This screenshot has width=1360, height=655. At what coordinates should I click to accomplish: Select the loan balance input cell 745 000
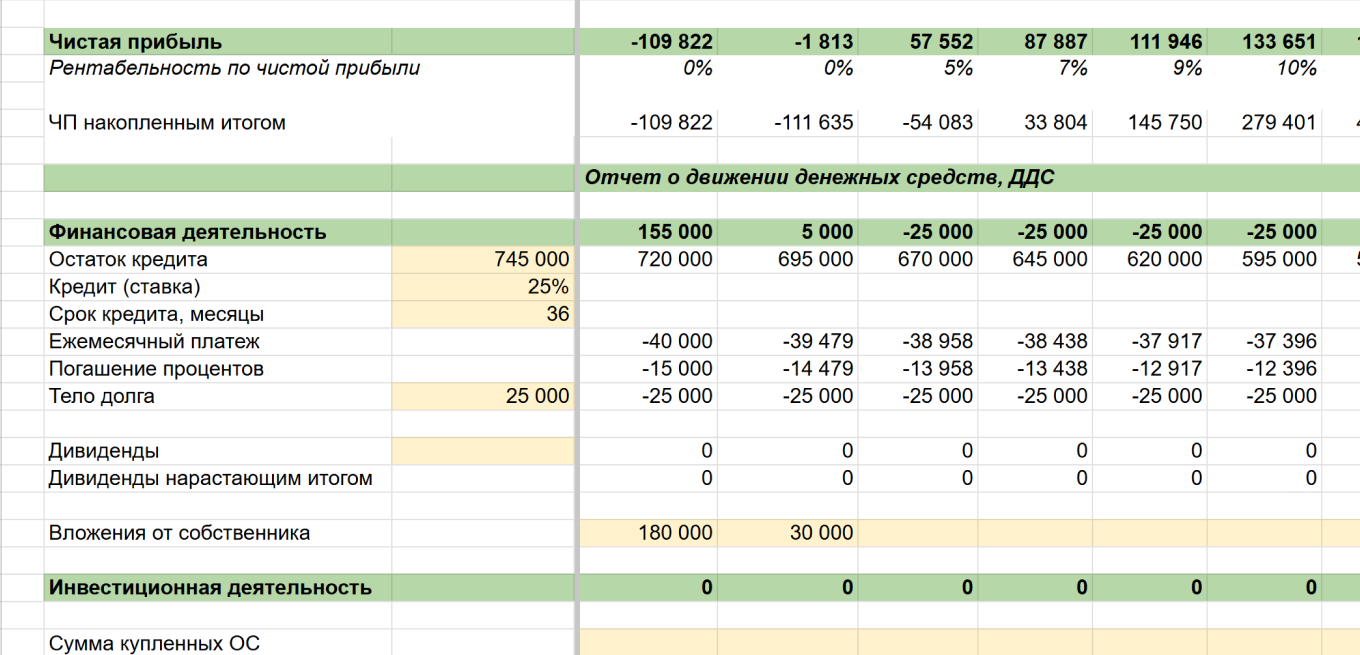(483, 259)
